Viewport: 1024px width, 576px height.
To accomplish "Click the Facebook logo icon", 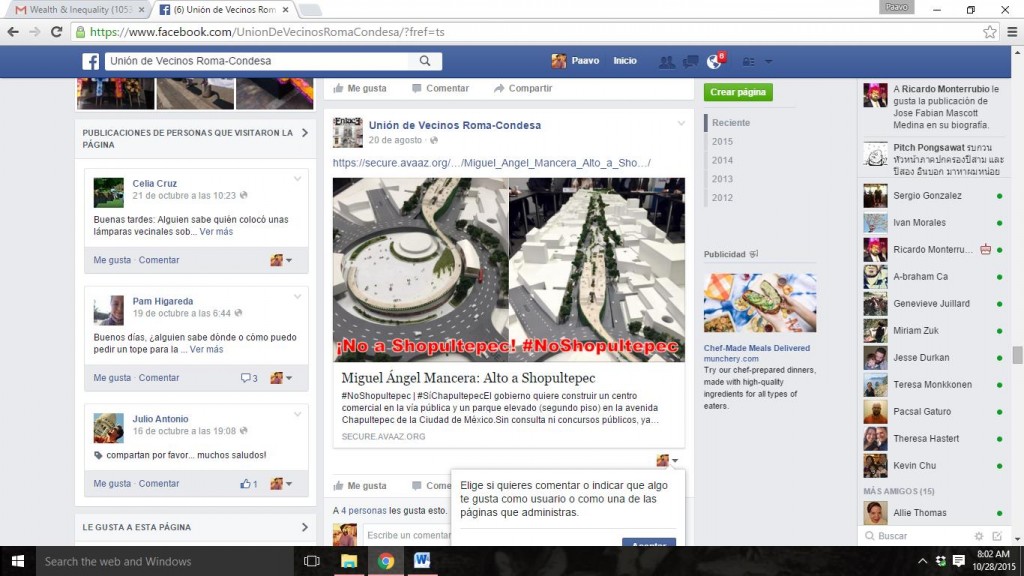I will coord(91,61).
